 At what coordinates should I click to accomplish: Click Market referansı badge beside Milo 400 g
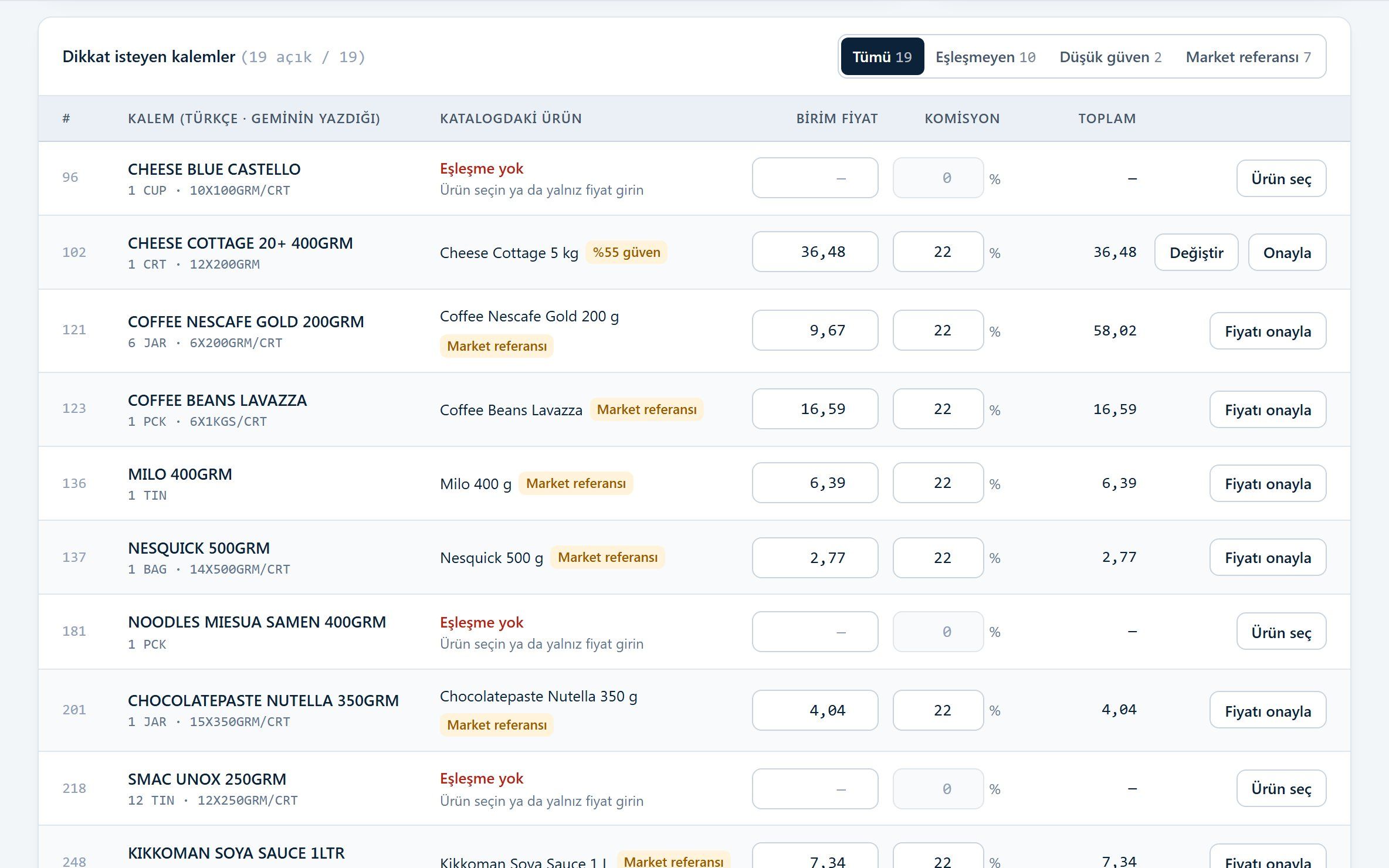tap(576, 483)
